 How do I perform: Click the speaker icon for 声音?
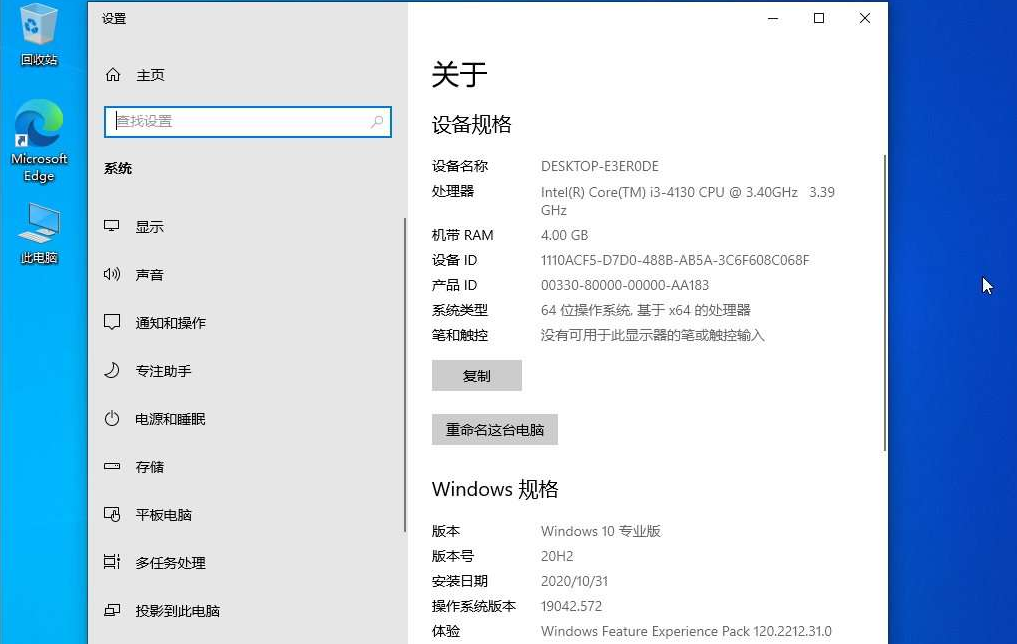(x=112, y=274)
